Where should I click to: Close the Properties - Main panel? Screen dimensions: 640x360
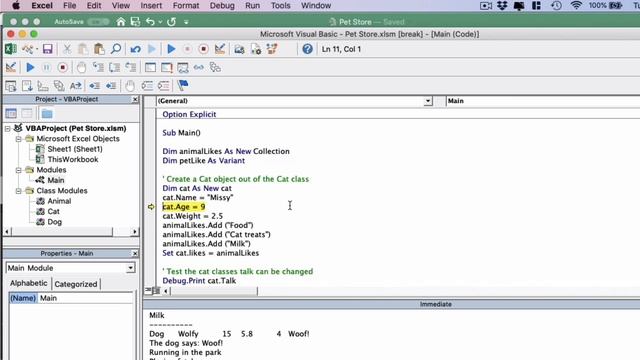click(x=135, y=253)
